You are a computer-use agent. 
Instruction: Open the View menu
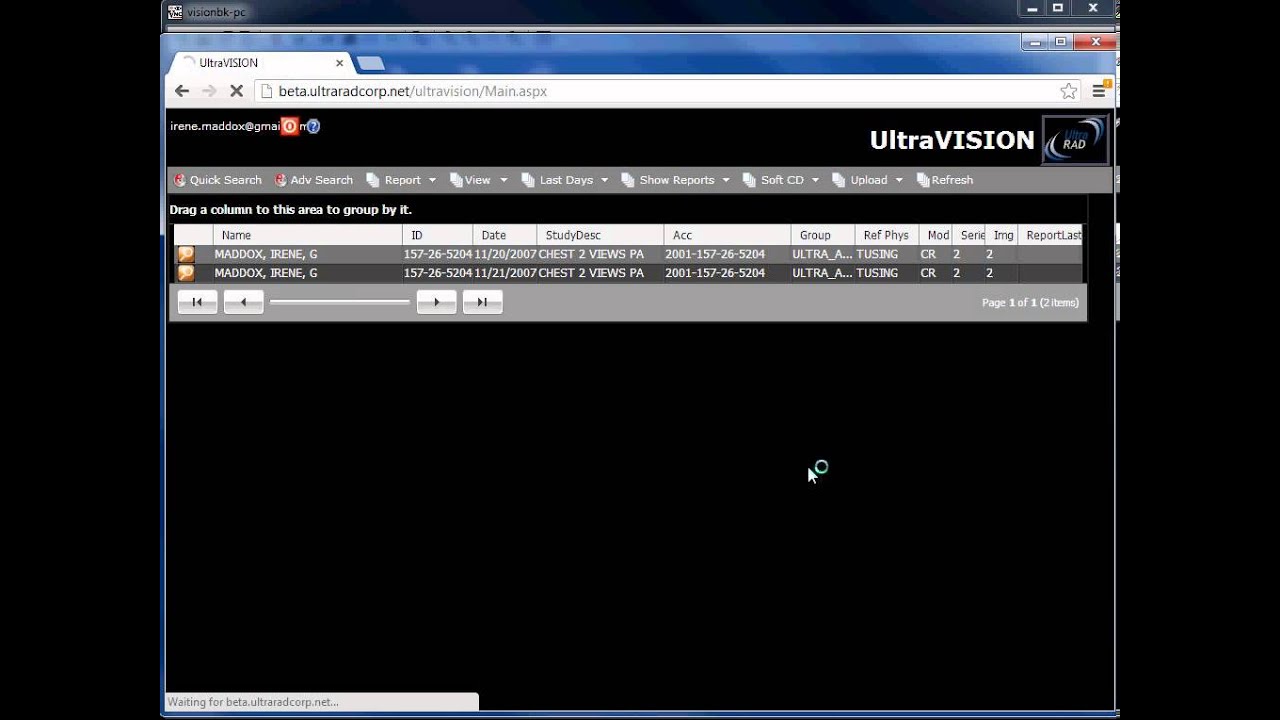click(x=479, y=180)
